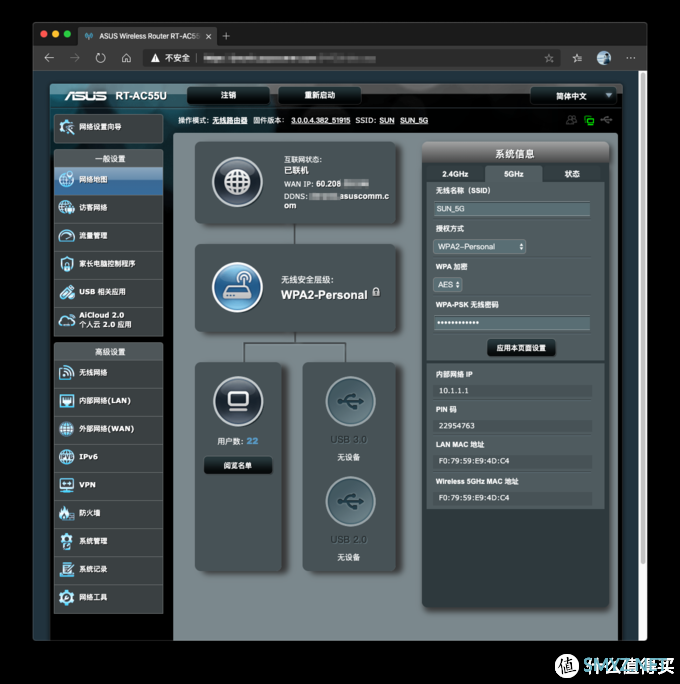Switch to the 5GHz tab
Viewport: 680px width, 684px height.
point(513,174)
